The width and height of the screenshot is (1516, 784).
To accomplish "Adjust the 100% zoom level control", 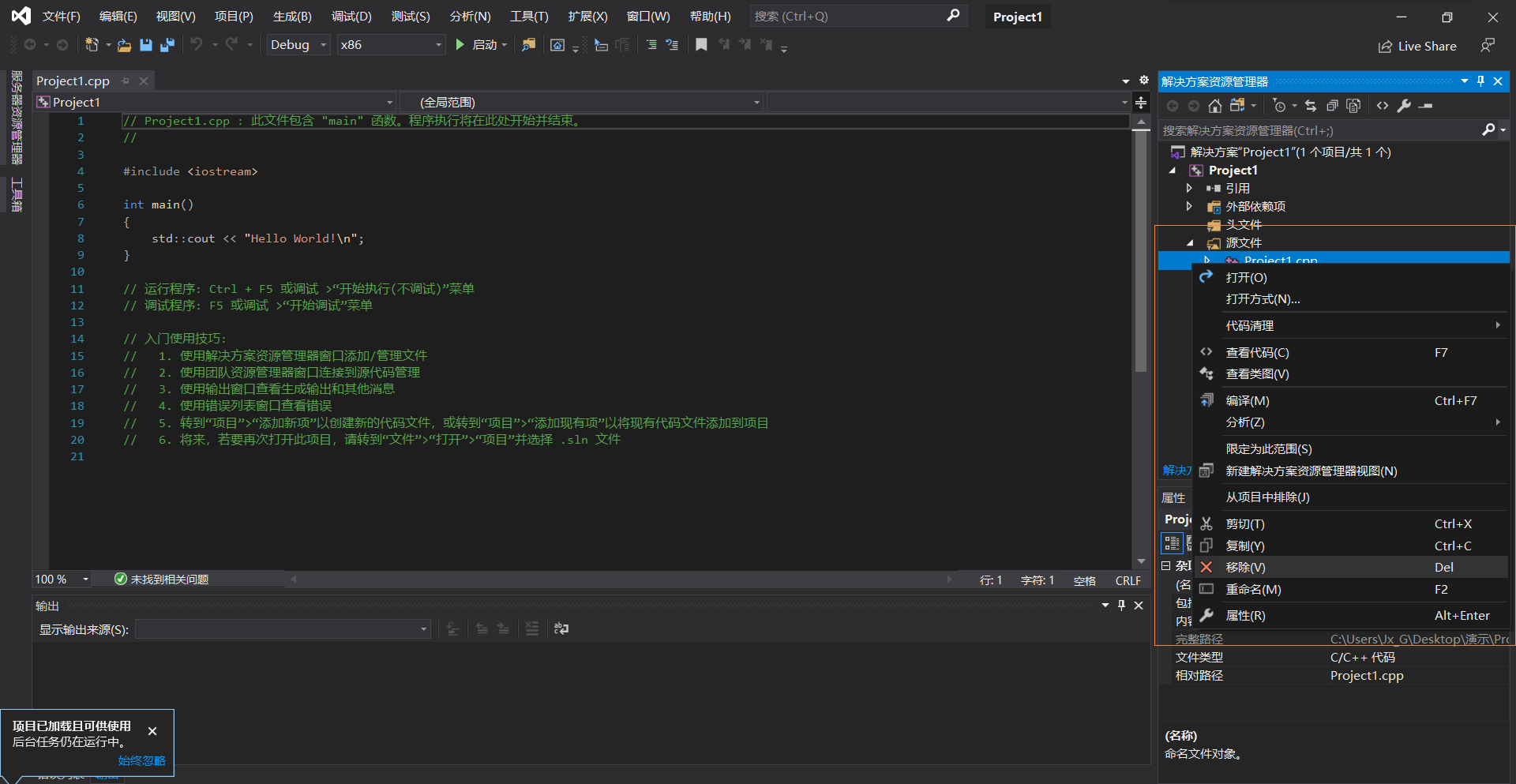I will (60, 579).
